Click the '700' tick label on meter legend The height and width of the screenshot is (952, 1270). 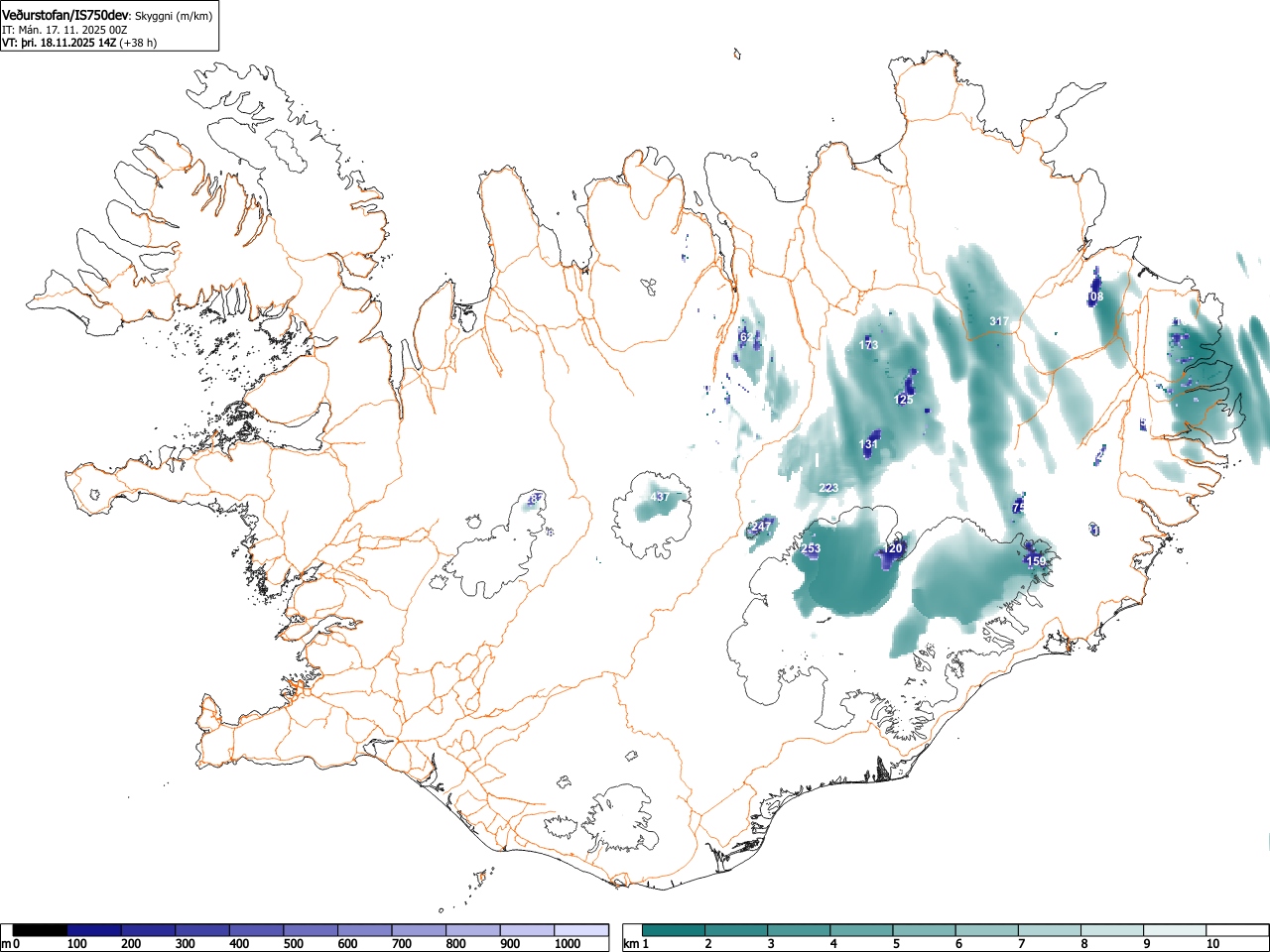coord(401,944)
